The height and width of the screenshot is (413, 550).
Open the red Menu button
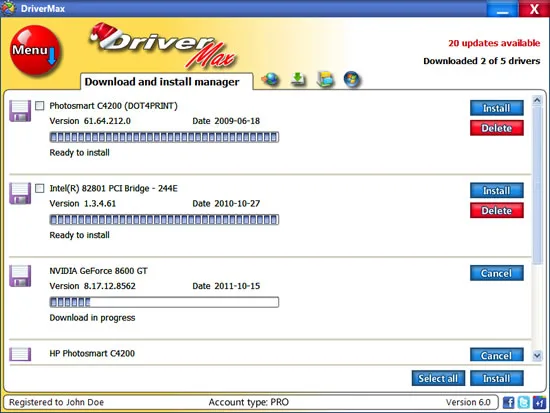tap(35, 51)
